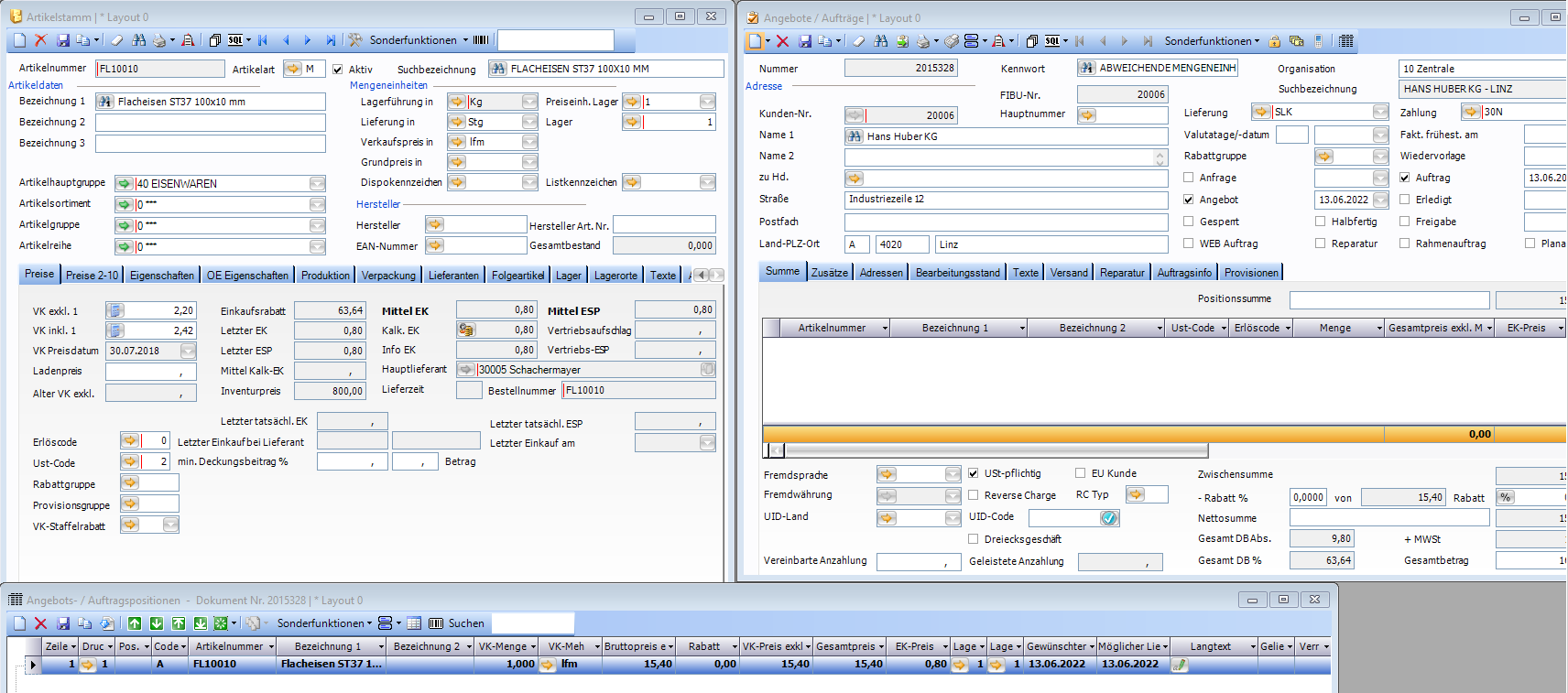The height and width of the screenshot is (693, 1568).
Task: Click the save icon in Artikelstamm toolbar
Action: click(63, 40)
